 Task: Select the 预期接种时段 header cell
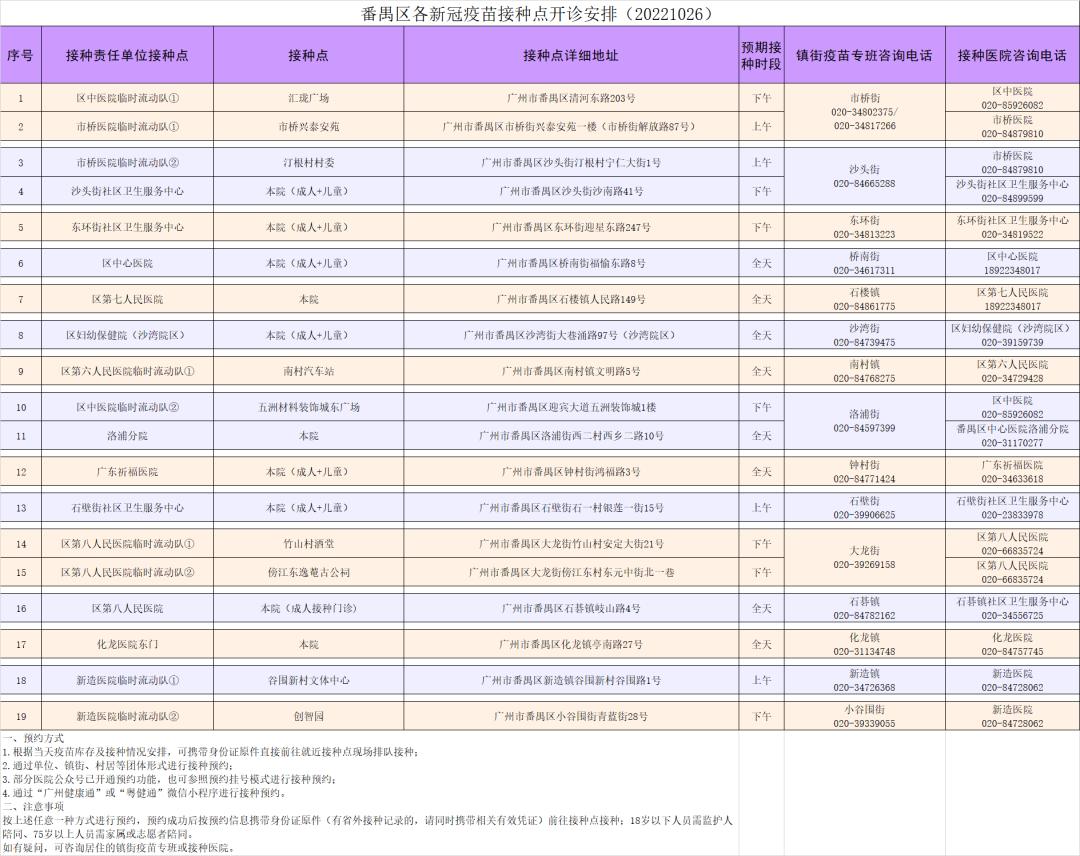click(761, 55)
